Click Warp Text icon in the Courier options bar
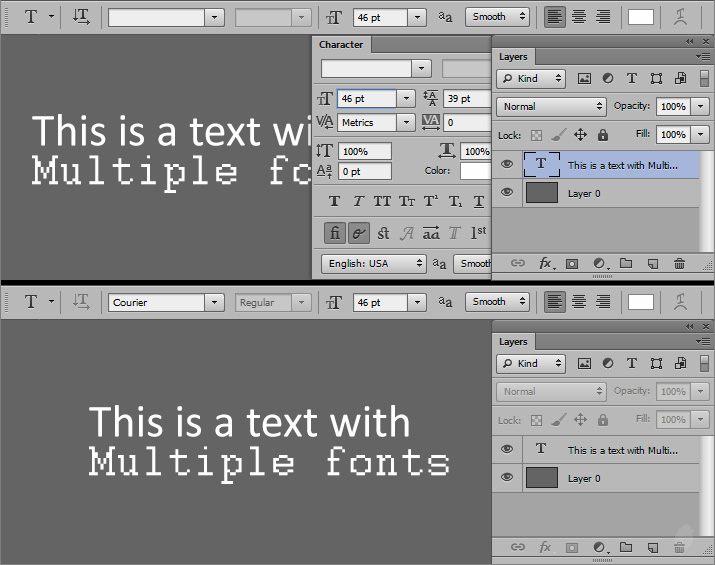This screenshot has height=565, width=715. (680, 302)
